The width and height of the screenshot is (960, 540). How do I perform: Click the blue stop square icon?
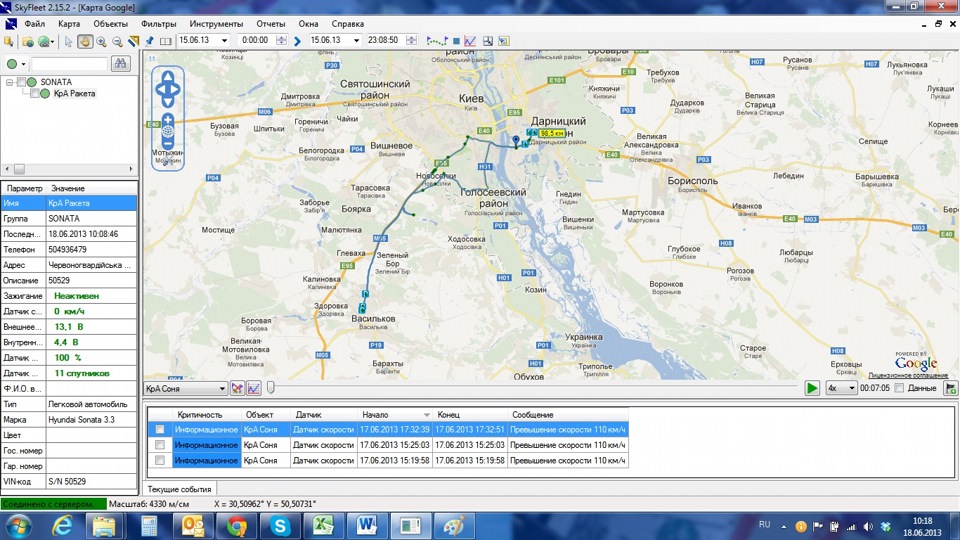(456, 41)
